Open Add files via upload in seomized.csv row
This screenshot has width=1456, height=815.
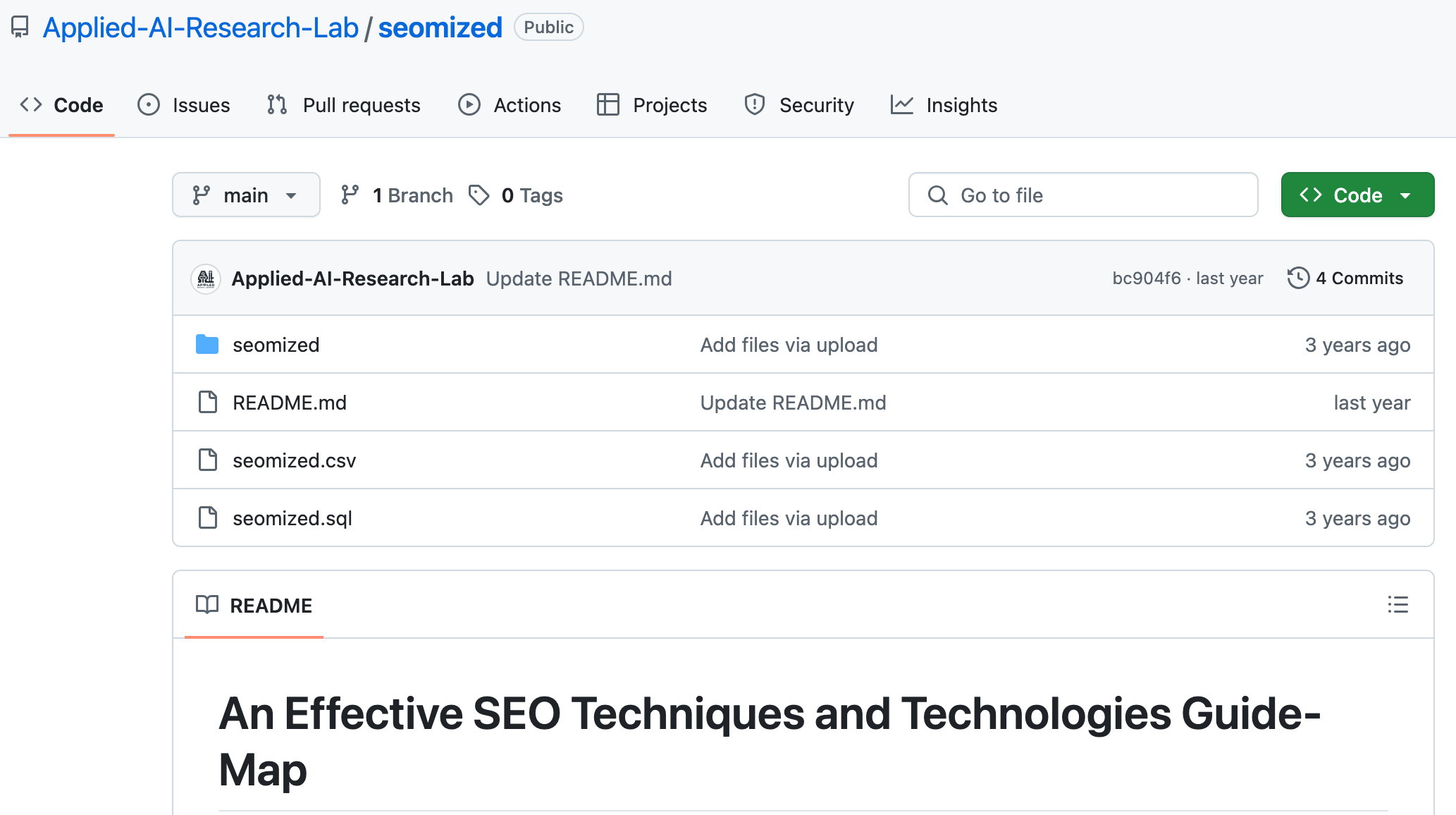[789, 460]
